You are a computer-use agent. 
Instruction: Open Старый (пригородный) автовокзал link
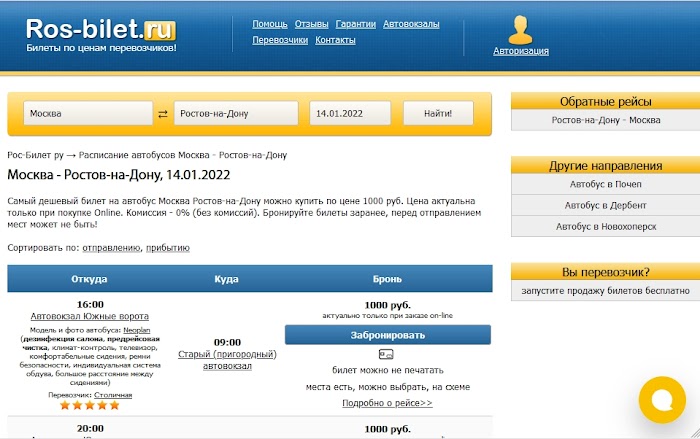[227, 360]
